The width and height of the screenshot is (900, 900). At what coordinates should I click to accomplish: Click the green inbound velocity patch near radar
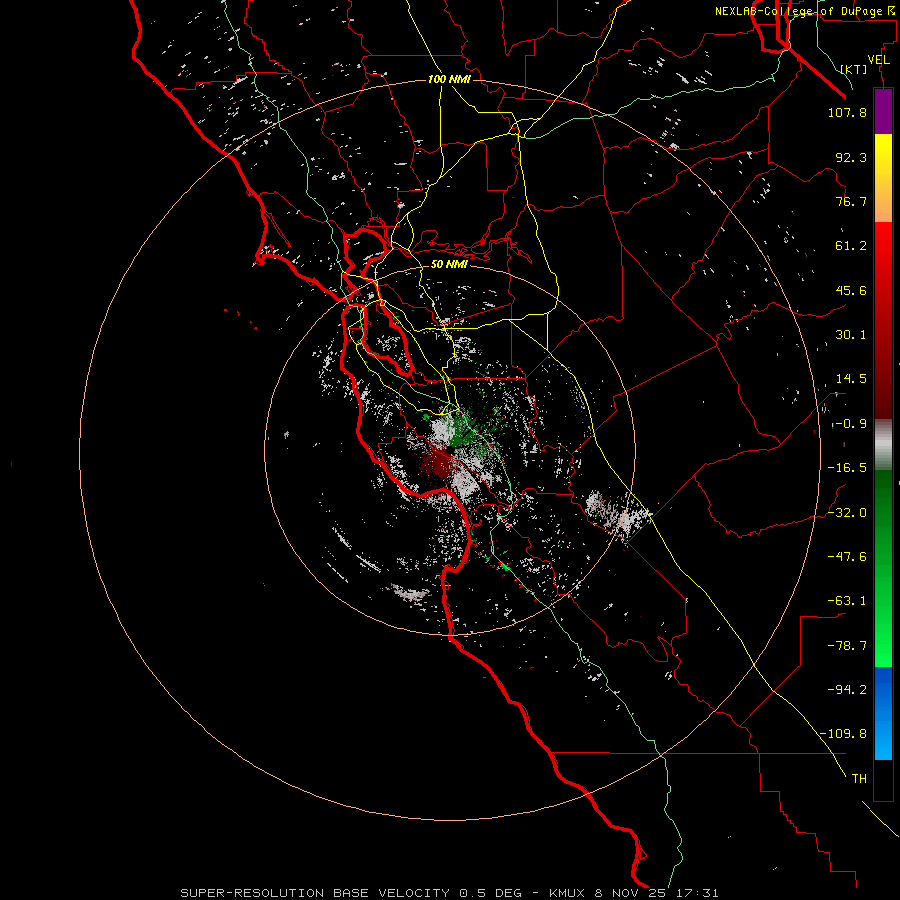click(462, 430)
